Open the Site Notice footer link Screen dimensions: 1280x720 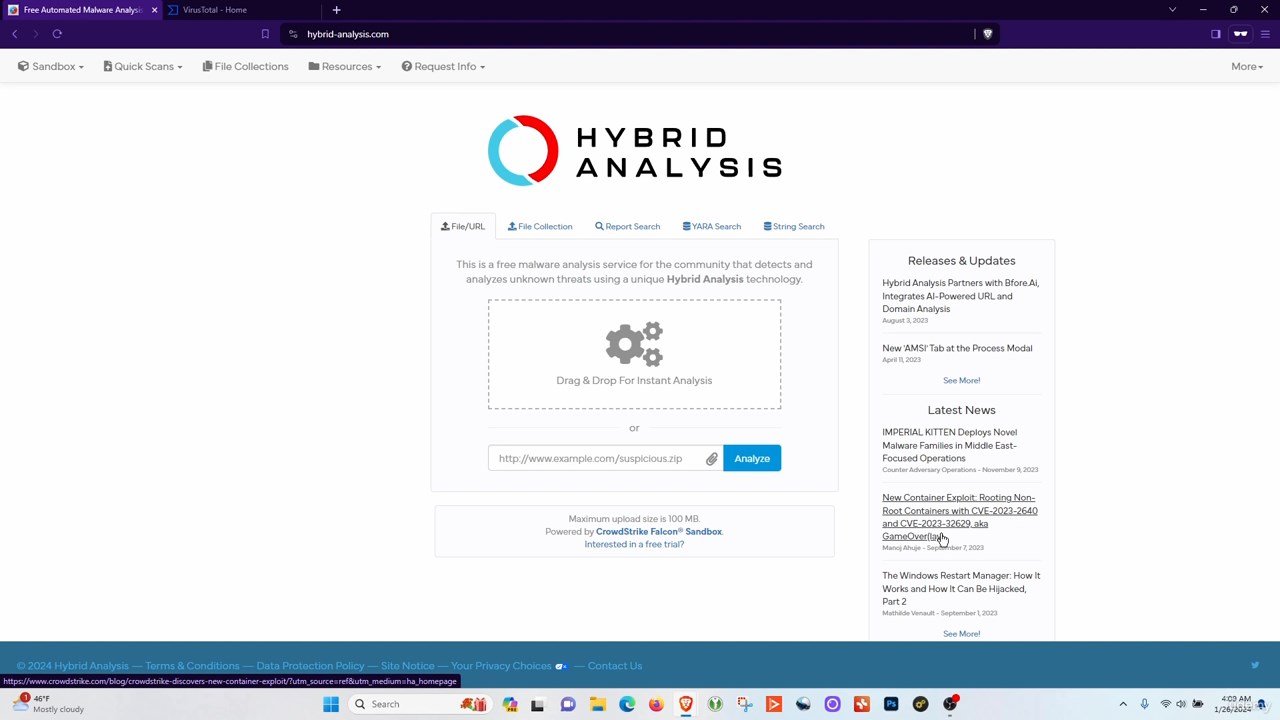(x=407, y=666)
